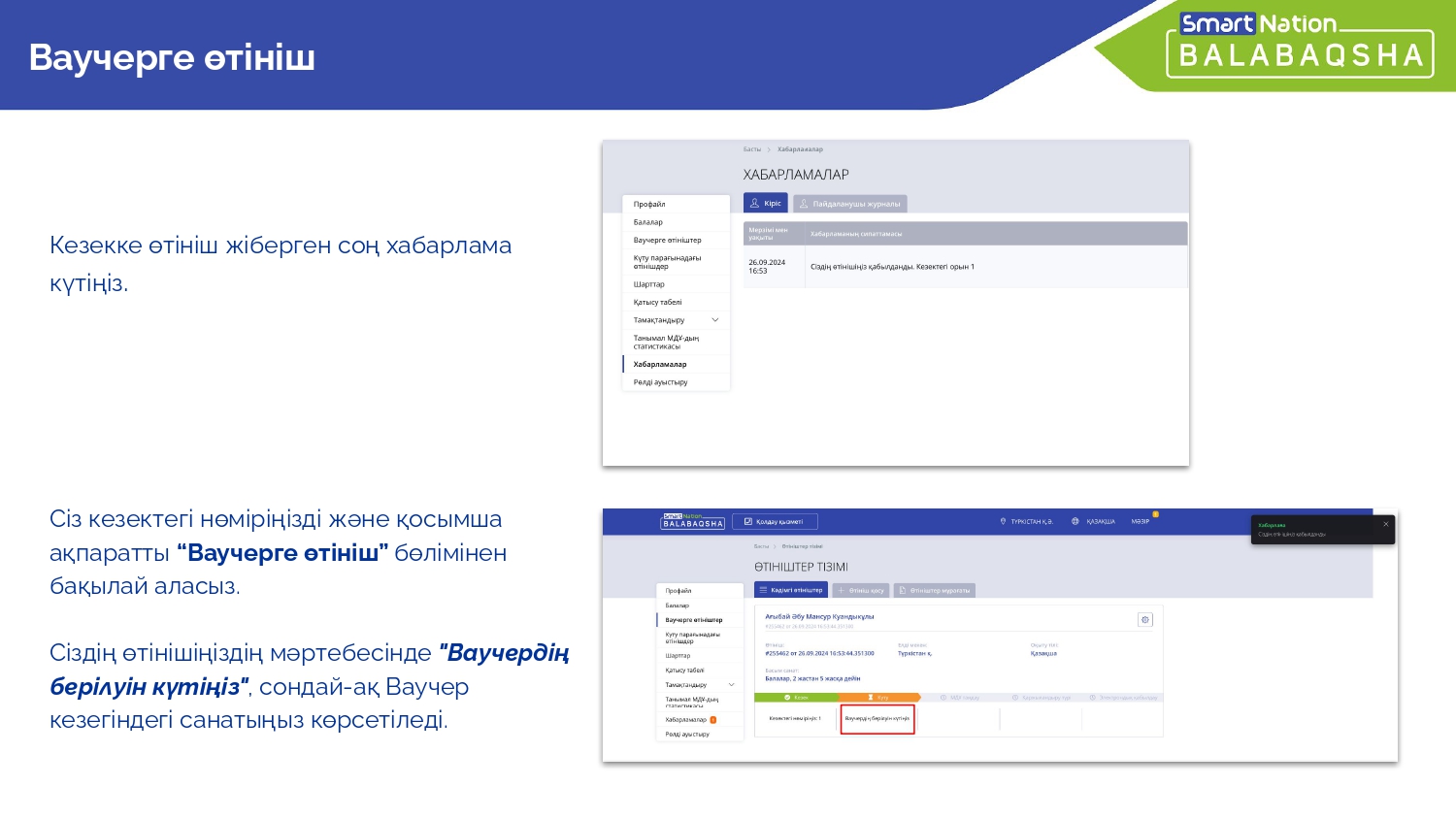Click the notification row dated 26.09.2024
Viewport: 1456px width, 819px height.
pyautogui.click(x=965, y=267)
